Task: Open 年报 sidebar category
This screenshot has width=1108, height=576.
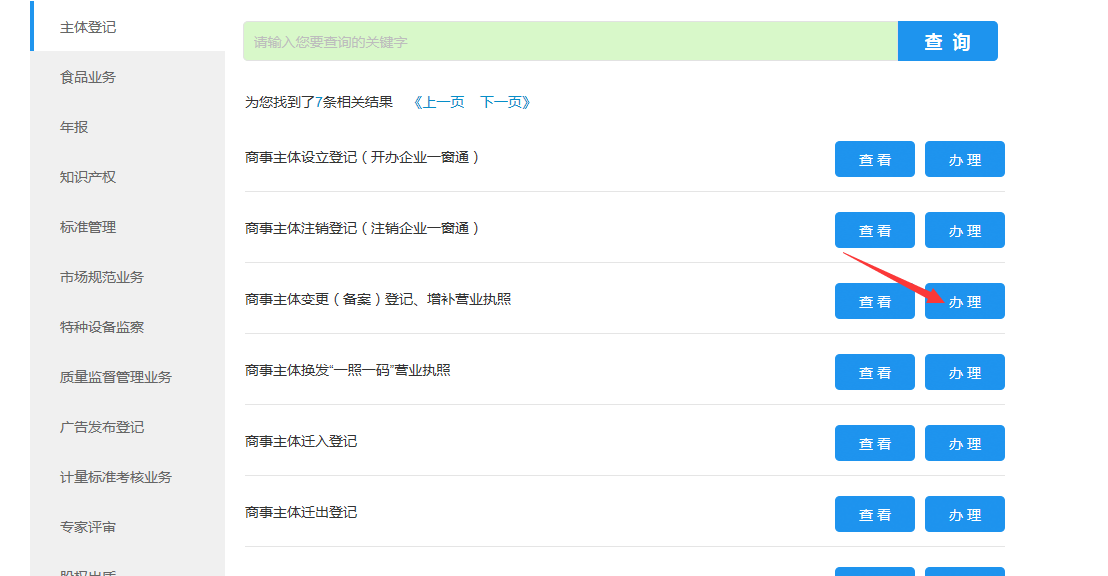Action: click(74, 127)
